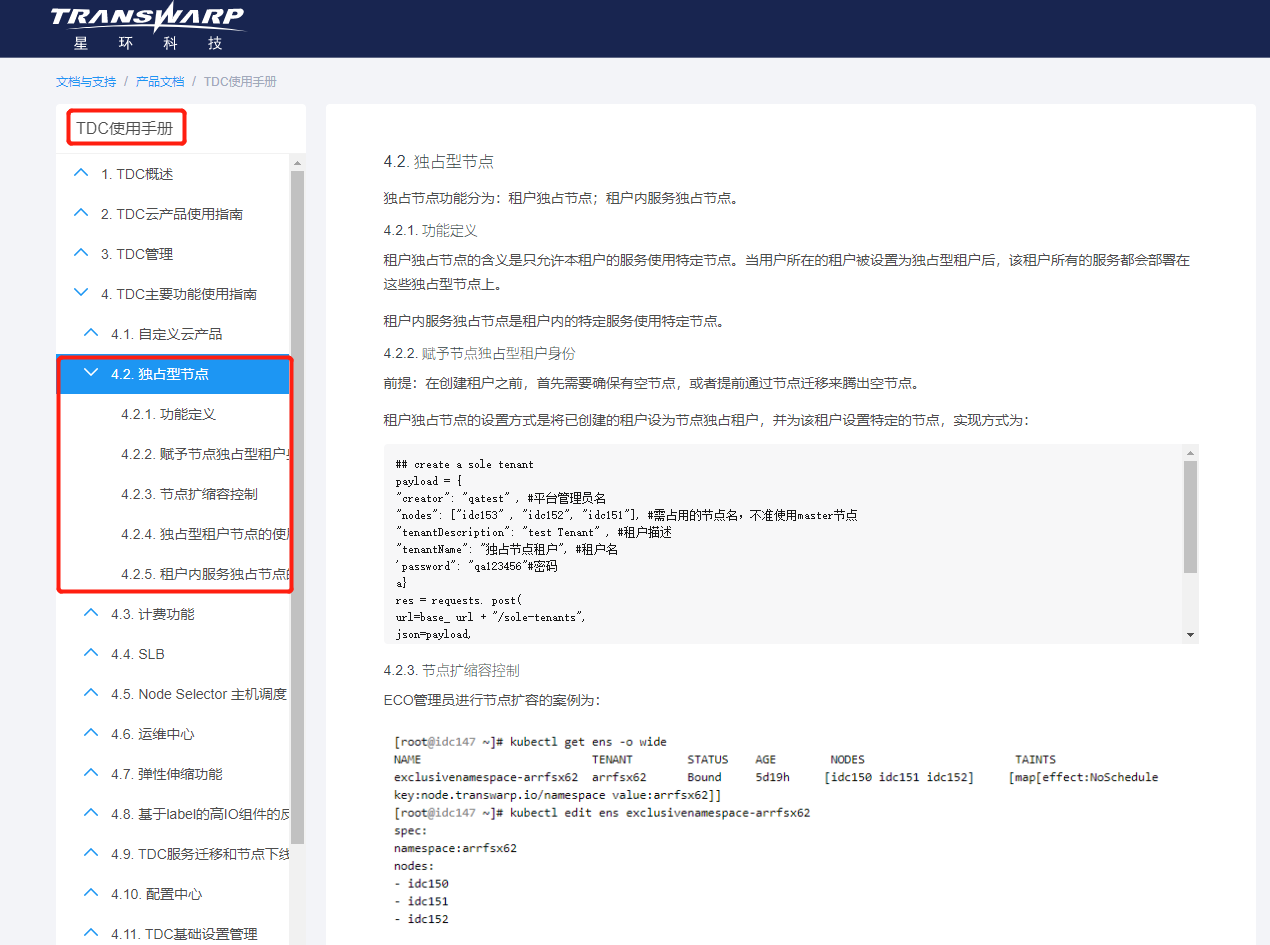
Task: Open 1. TDC概述 in the sidebar
Action: [137, 174]
